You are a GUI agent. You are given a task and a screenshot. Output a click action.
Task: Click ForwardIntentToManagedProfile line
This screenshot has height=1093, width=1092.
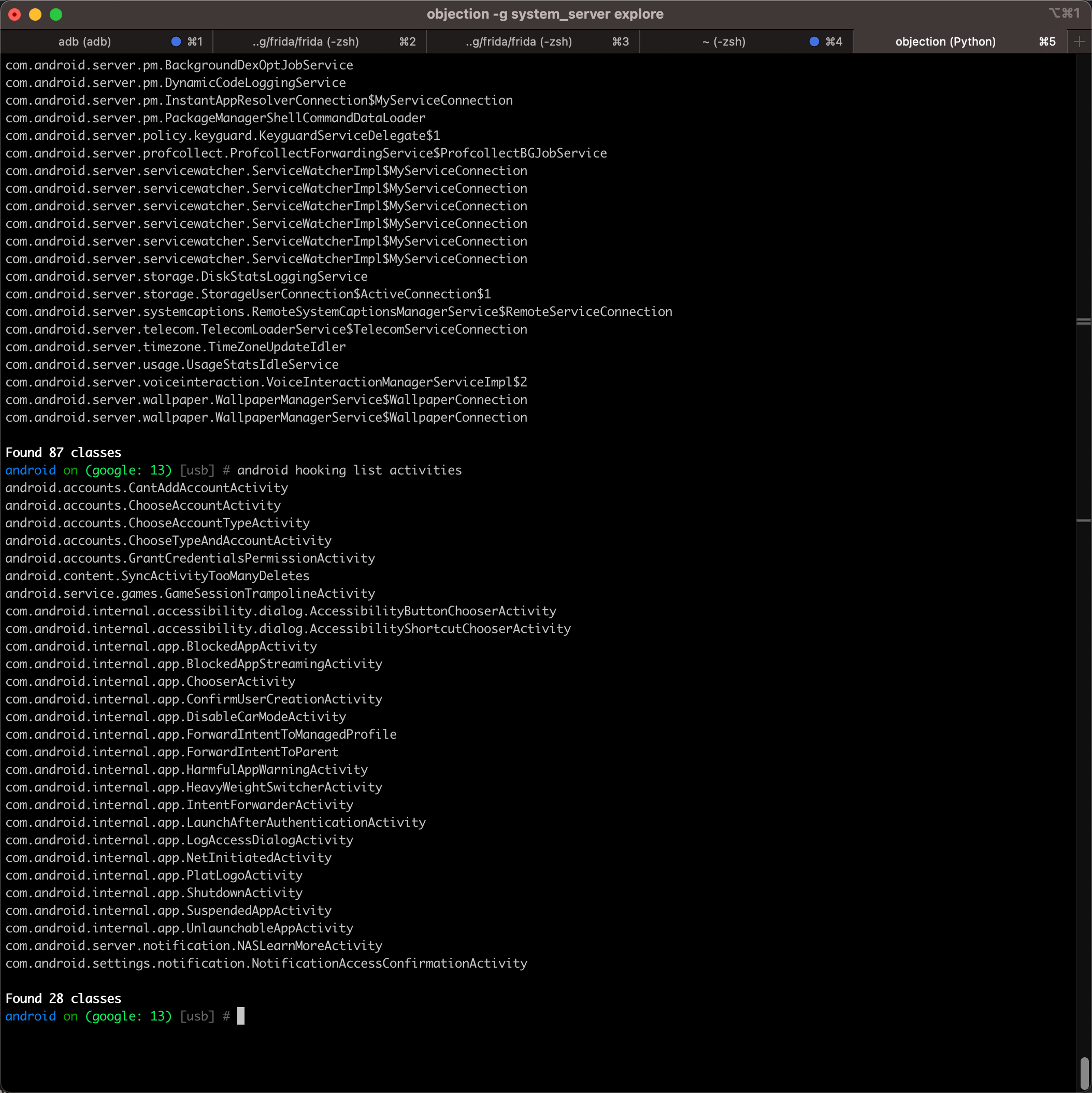[x=201, y=734]
